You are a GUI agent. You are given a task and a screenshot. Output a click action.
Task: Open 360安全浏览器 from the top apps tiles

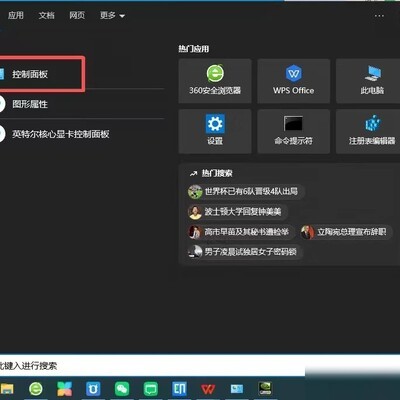pyautogui.click(x=215, y=81)
